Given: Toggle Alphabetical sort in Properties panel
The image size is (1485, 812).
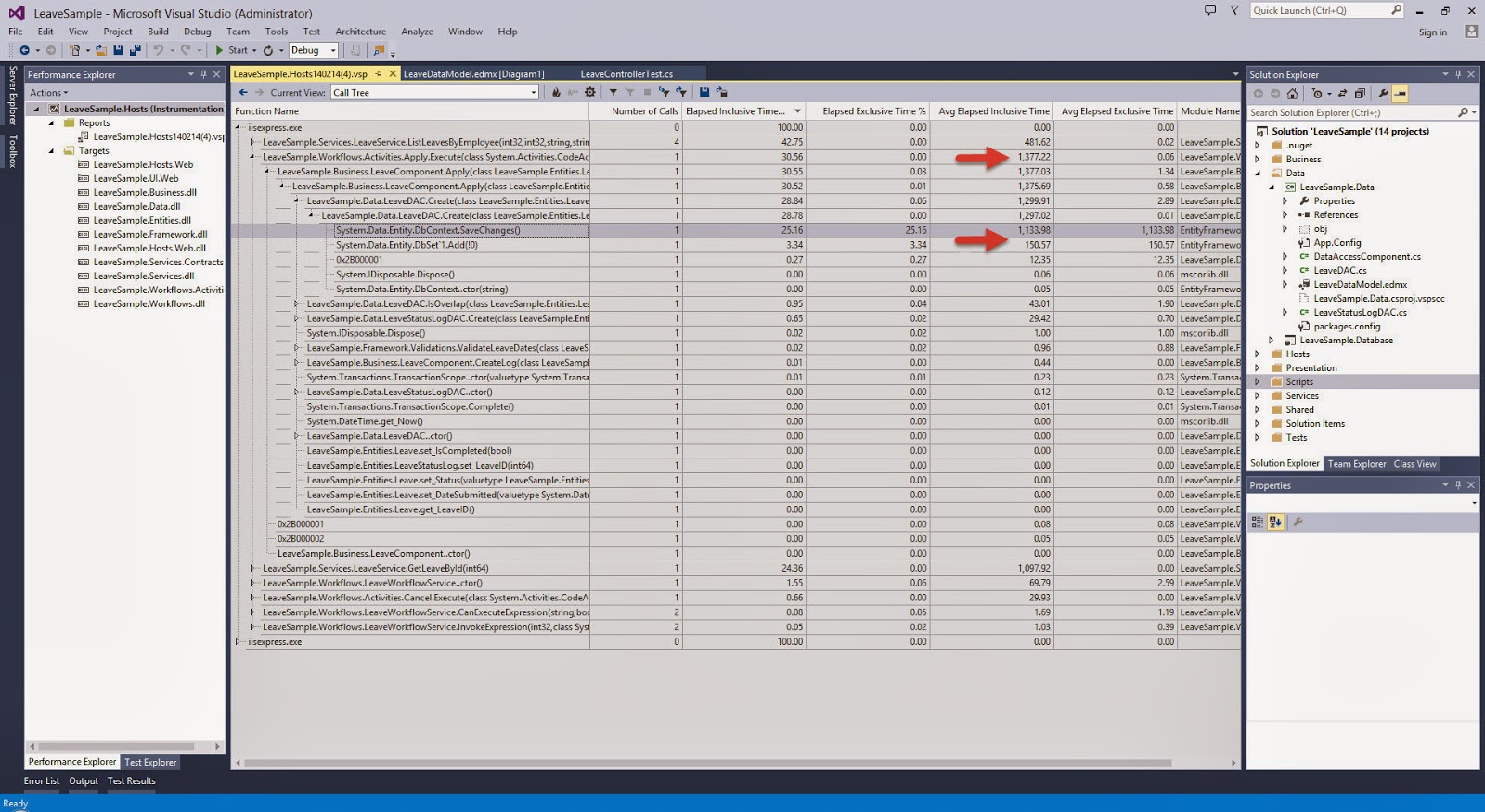Looking at the screenshot, I should pos(1275,522).
